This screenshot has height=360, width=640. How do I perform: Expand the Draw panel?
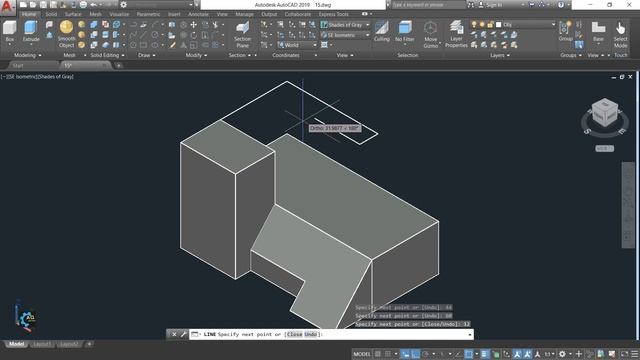(x=147, y=55)
